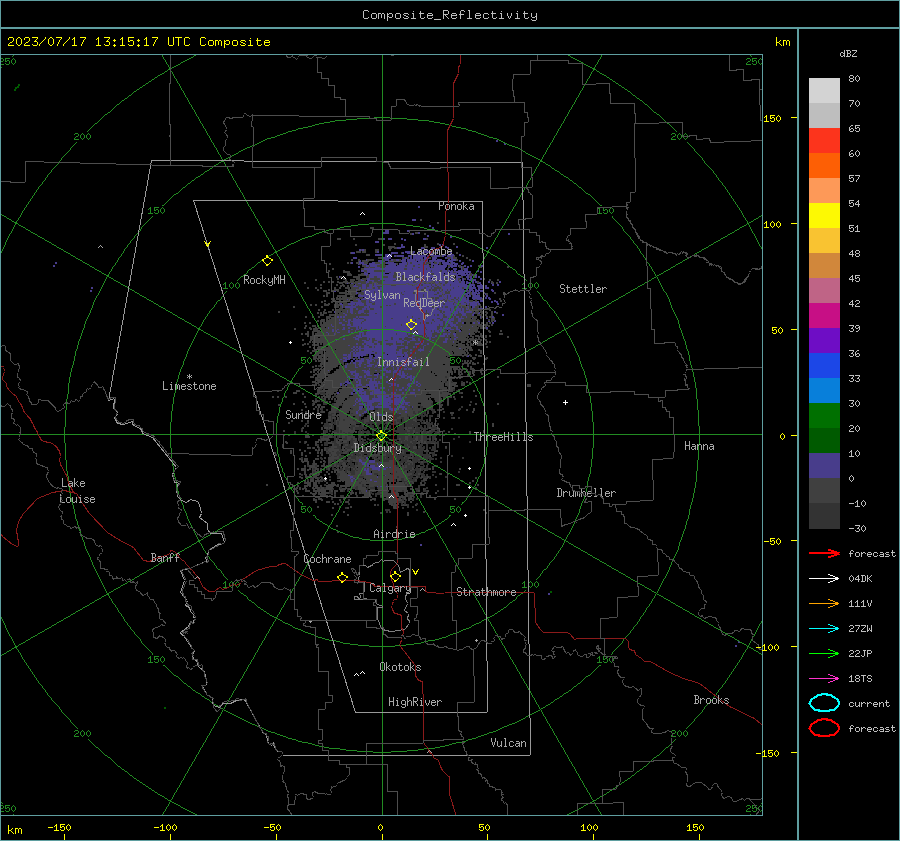Image resolution: width=900 pixels, height=841 pixels.
Task: Click the Didsbury city label
Action: point(377,448)
